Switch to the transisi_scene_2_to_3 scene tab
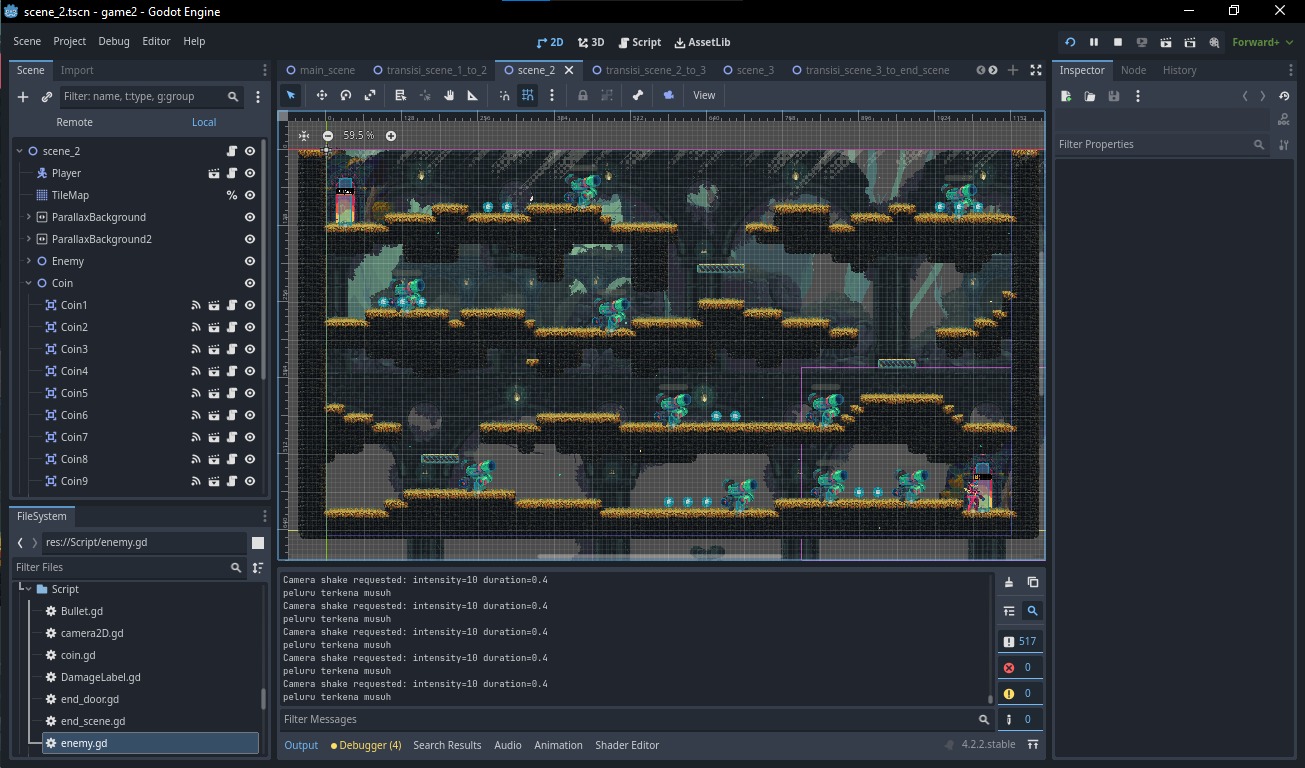Viewport: 1305px width, 768px height. point(648,70)
